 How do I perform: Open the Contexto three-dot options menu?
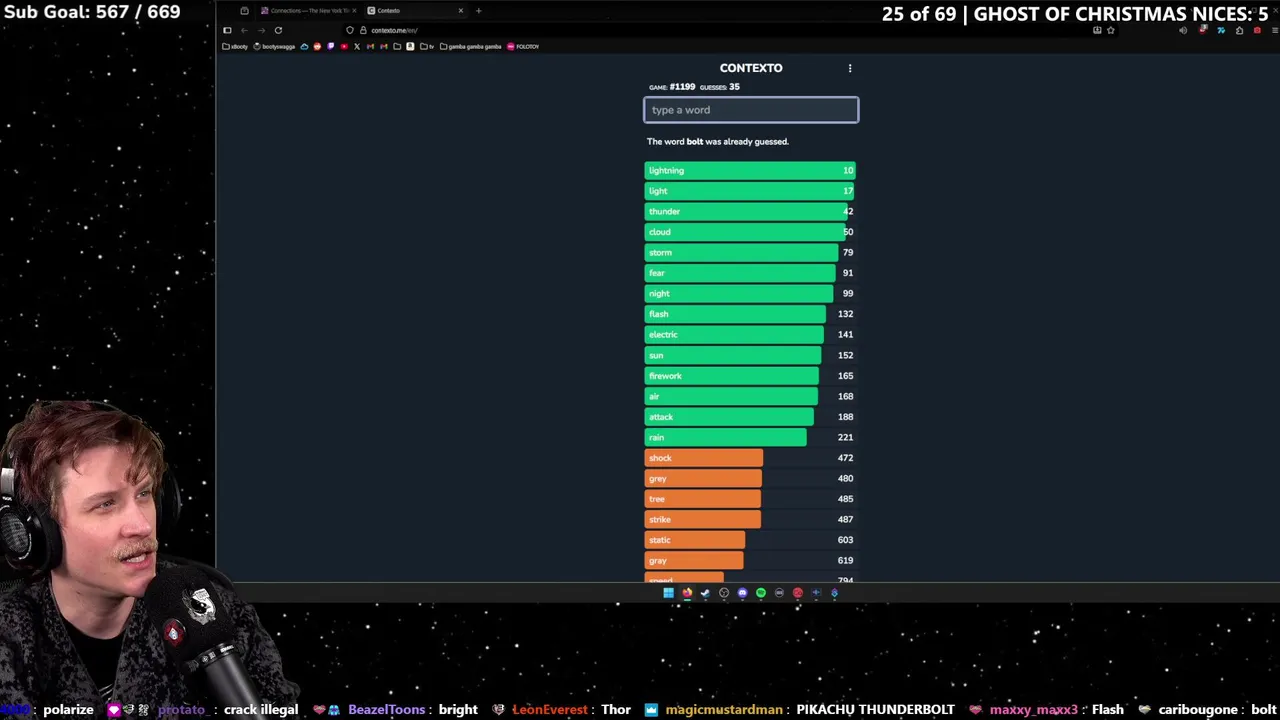[850, 68]
